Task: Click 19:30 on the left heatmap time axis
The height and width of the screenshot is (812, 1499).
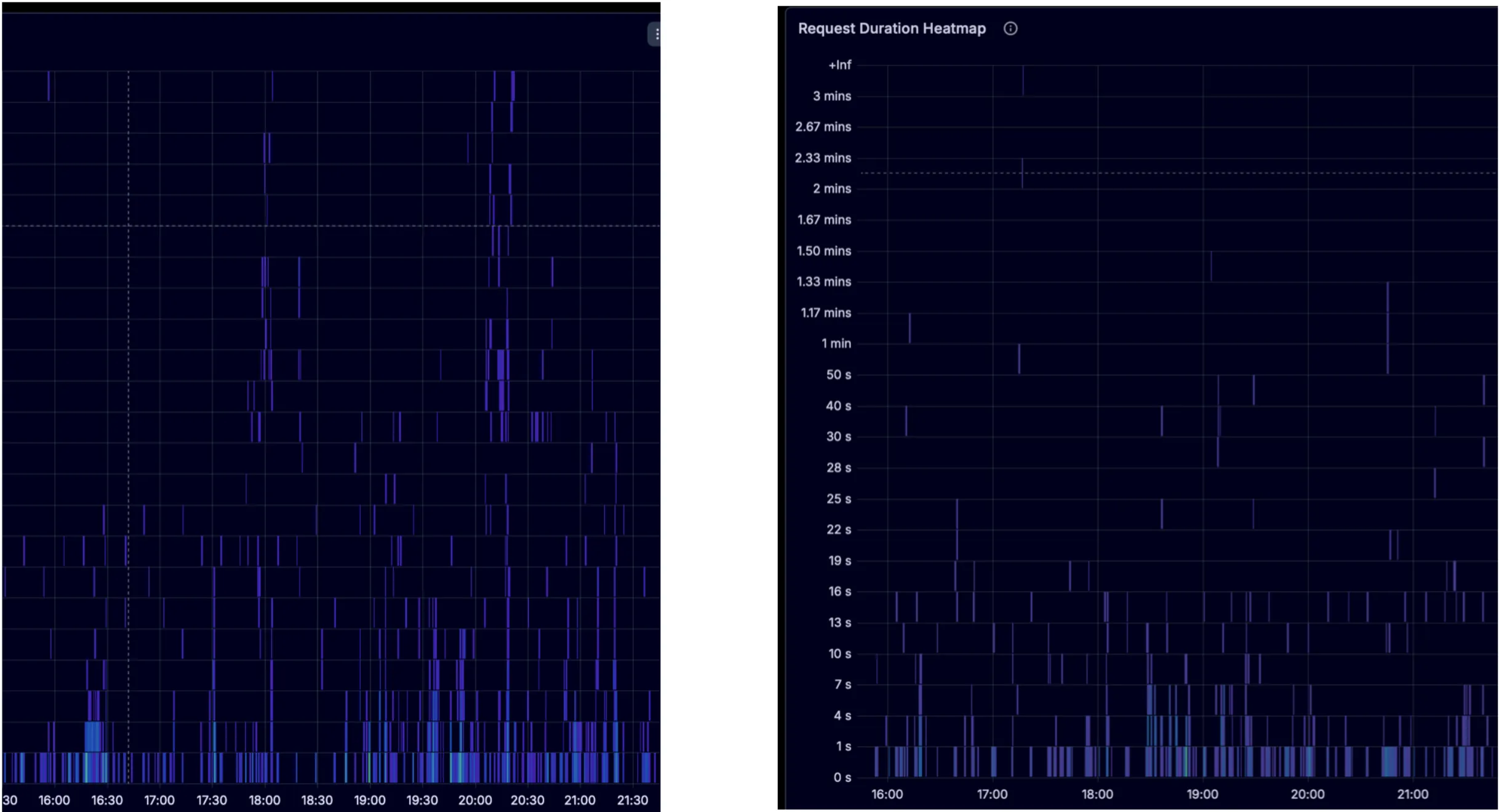Action: click(x=422, y=800)
